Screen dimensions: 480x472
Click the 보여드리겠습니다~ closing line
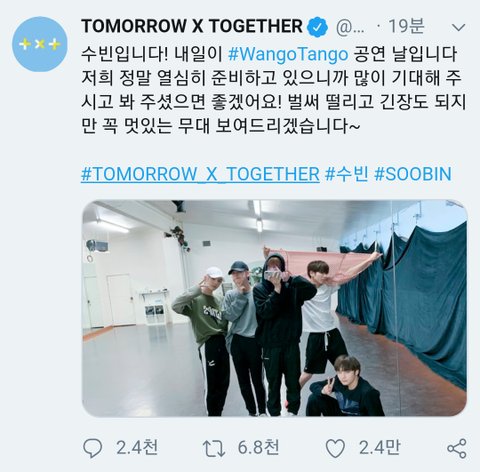(288, 126)
